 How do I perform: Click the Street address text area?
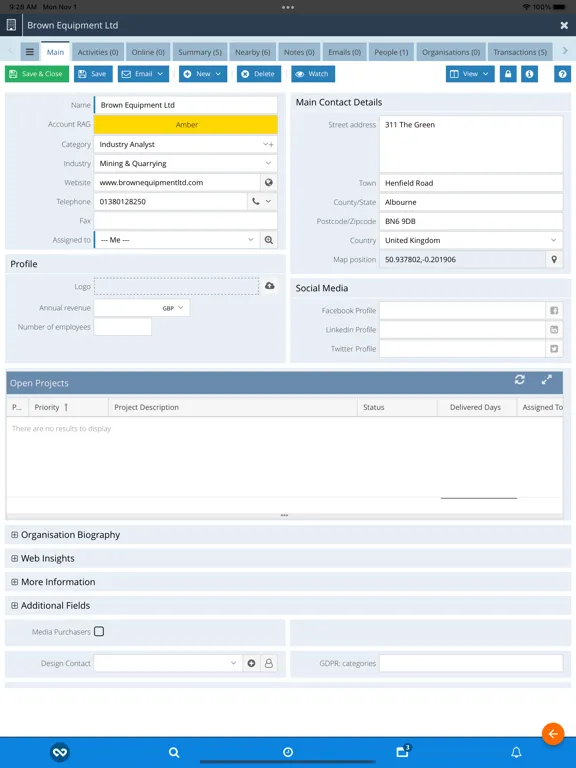coord(471,144)
